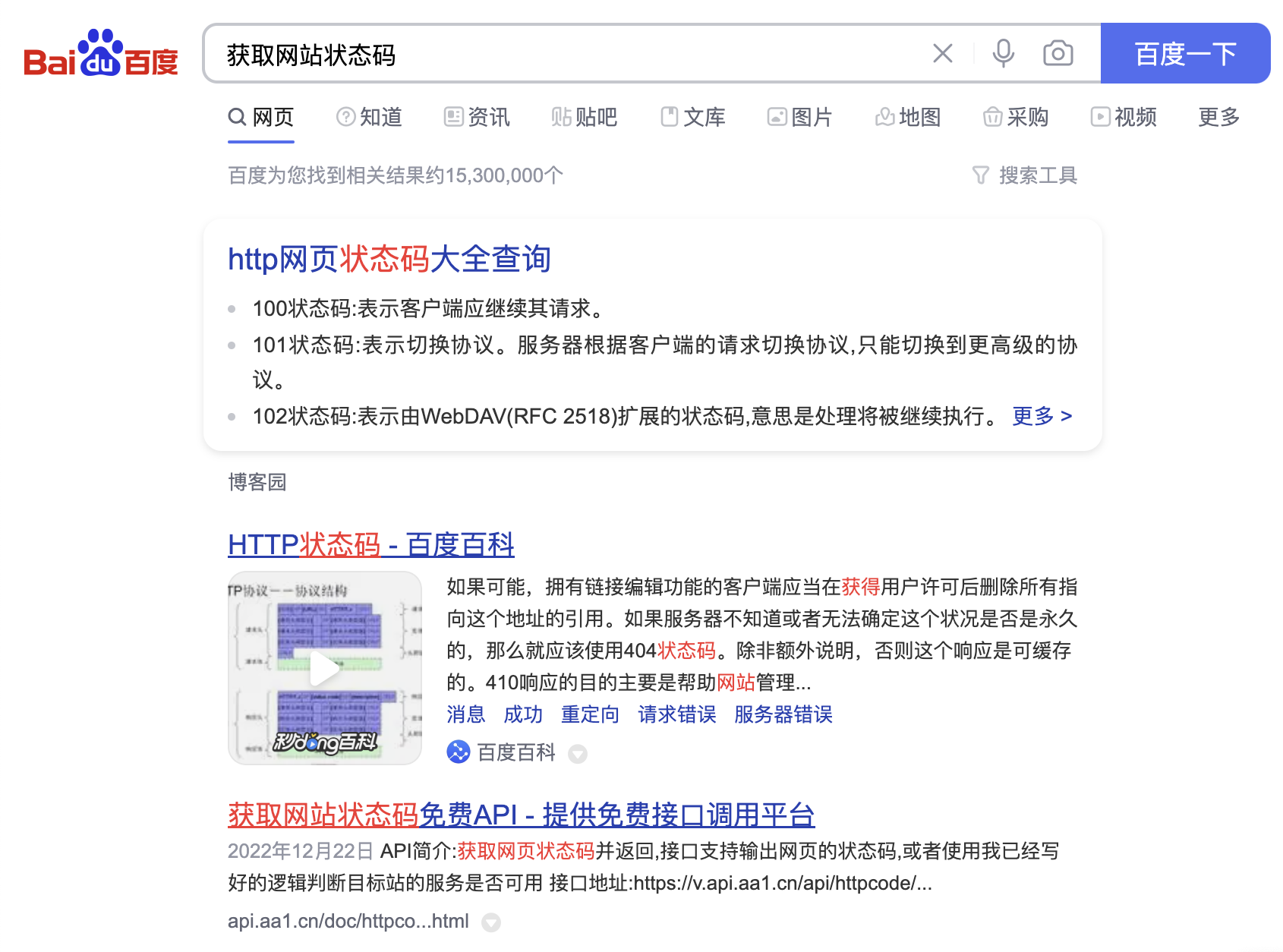This screenshot has height=952, width=1283.
Task: Expand the api.aa1.cn source chevron
Action: 491,922
